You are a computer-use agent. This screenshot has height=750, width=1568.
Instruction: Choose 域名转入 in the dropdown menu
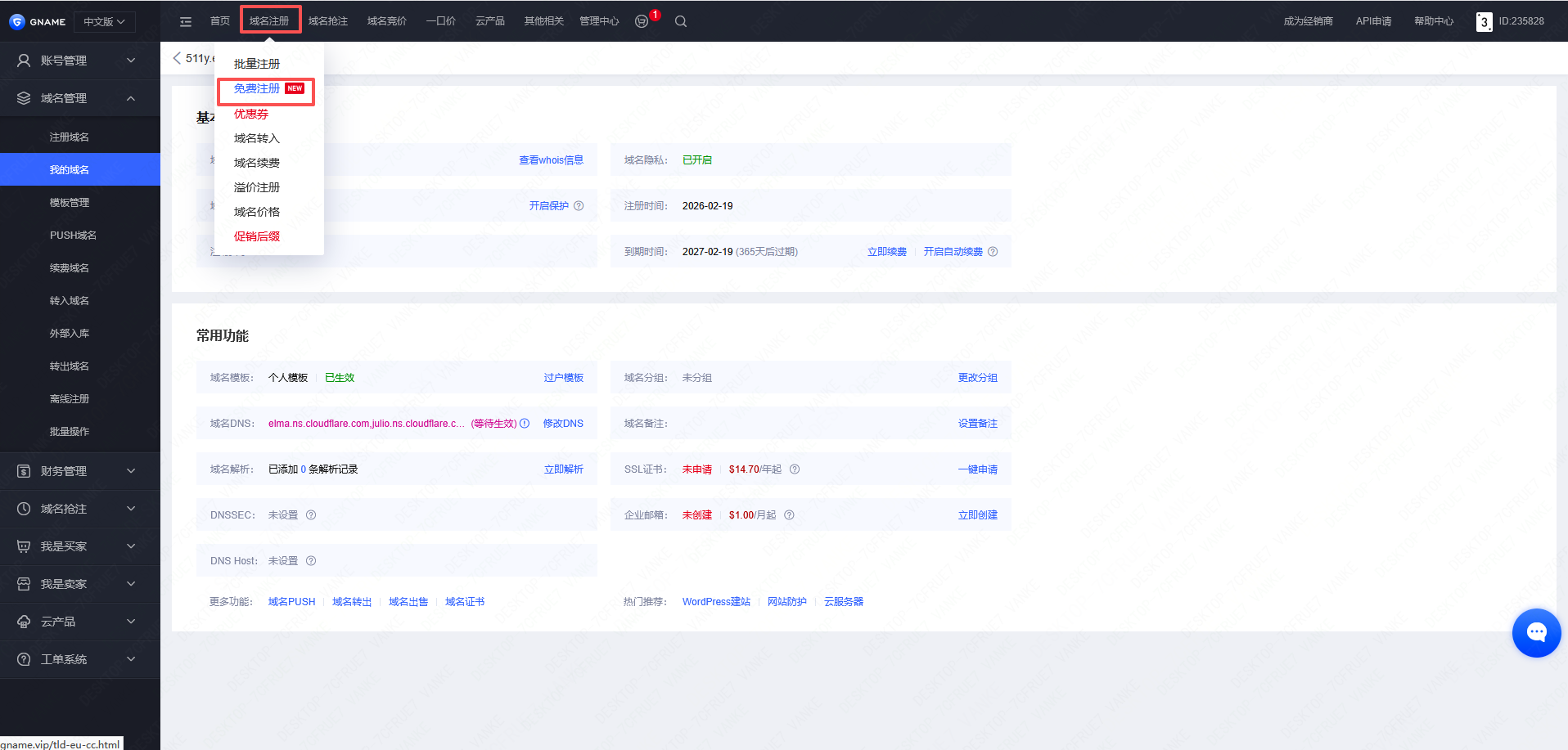coord(257,138)
